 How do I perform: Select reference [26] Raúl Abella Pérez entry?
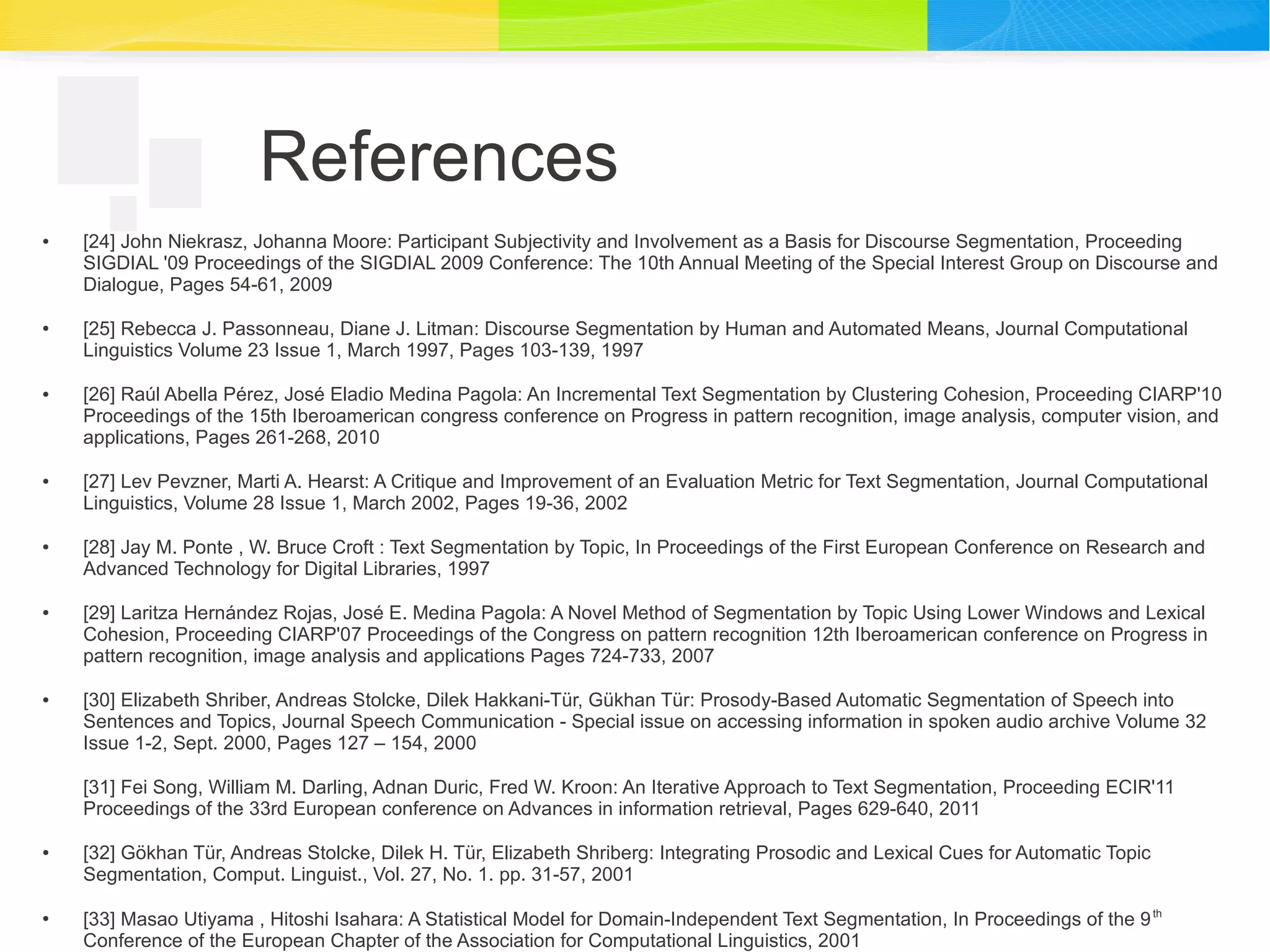[x=652, y=416]
